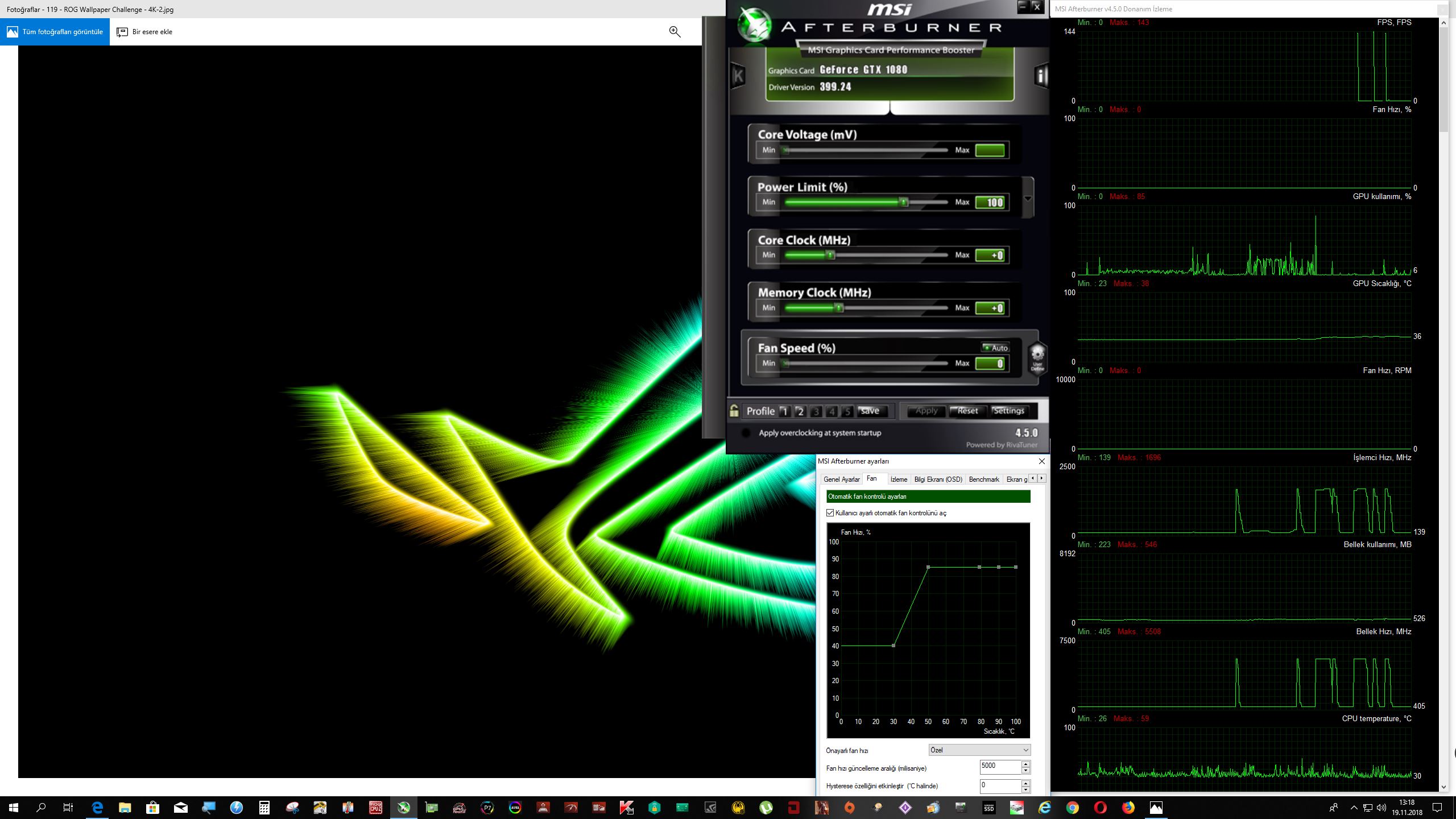Open Opera browser from the taskbar
The height and width of the screenshot is (819, 1456).
(1101, 808)
